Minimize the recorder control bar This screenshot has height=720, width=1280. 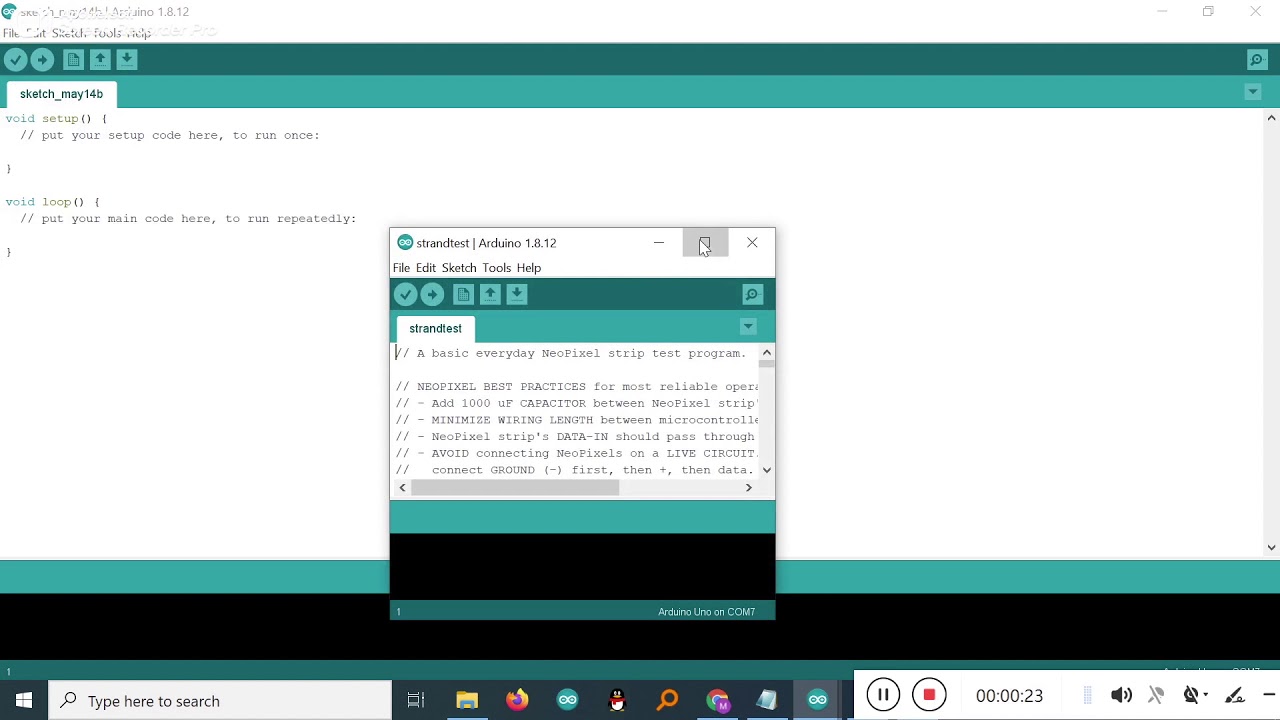pyautogui.click(x=1269, y=695)
